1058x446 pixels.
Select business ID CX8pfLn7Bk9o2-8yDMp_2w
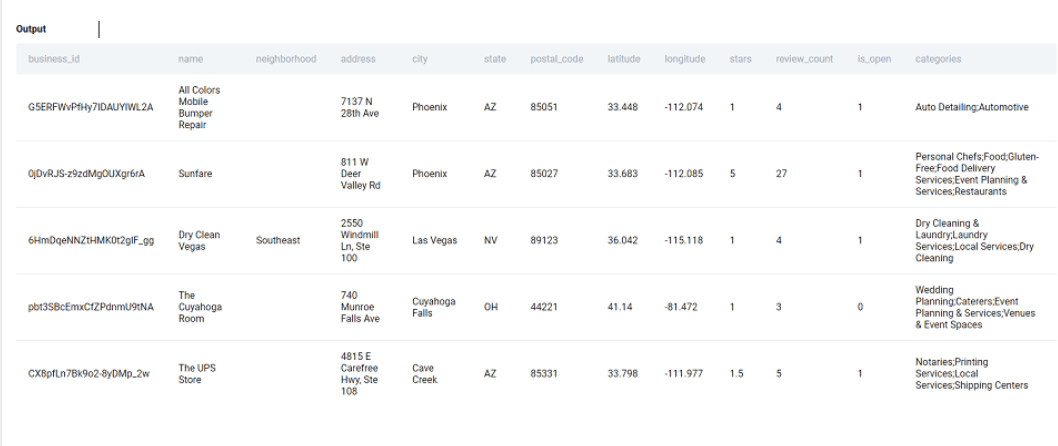[x=88, y=374]
